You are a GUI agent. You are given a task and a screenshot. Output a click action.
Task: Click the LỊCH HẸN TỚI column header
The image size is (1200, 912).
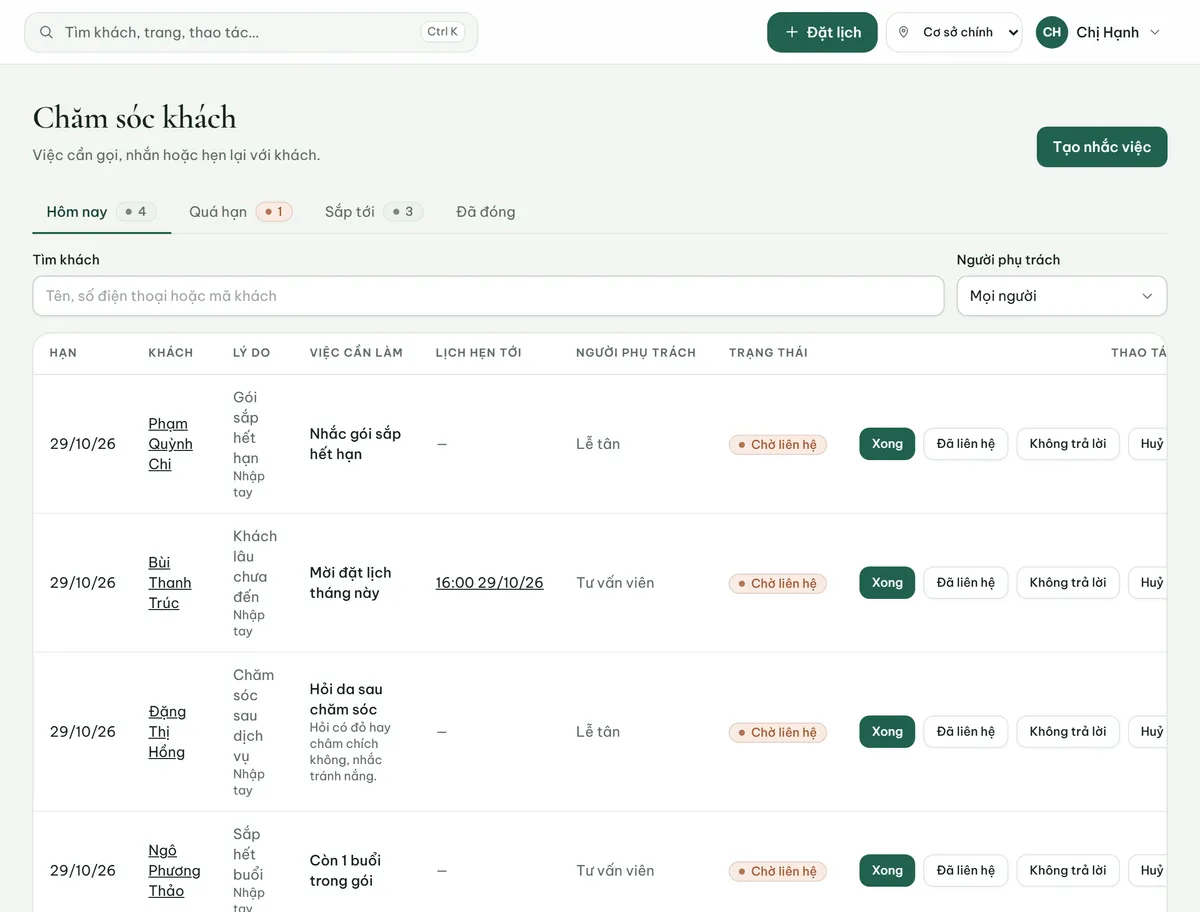click(x=479, y=353)
